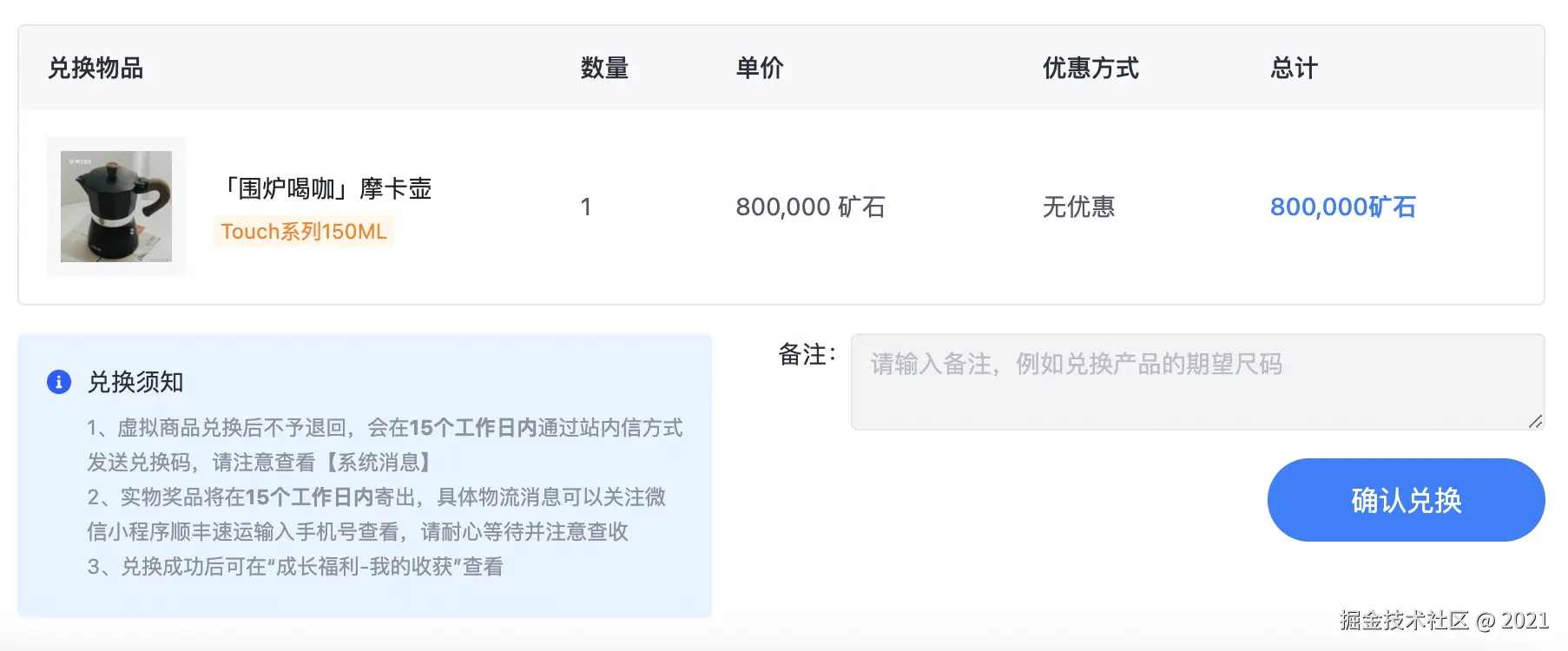The image size is (1568, 651).
Task: Click the 确认兑换 confirm exchange button
Action: (1404, 500)
